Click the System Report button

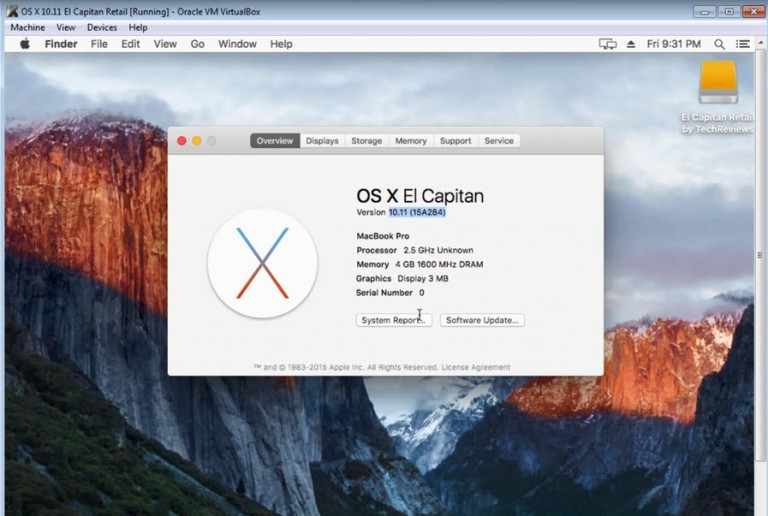[394, 320]
